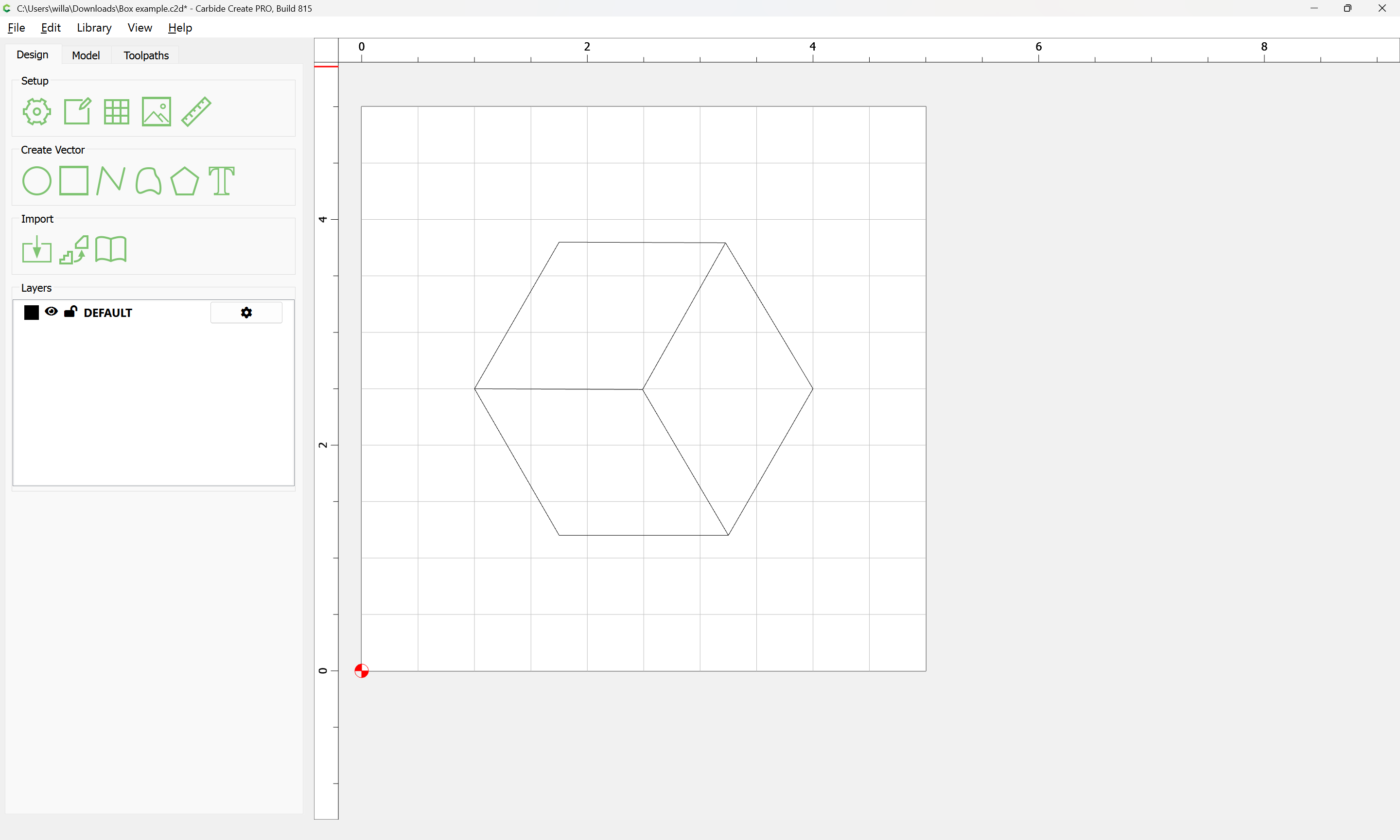Set background image icon in Setup
Viewport: 1400px width, 840px height.
(x=156, y=111)
